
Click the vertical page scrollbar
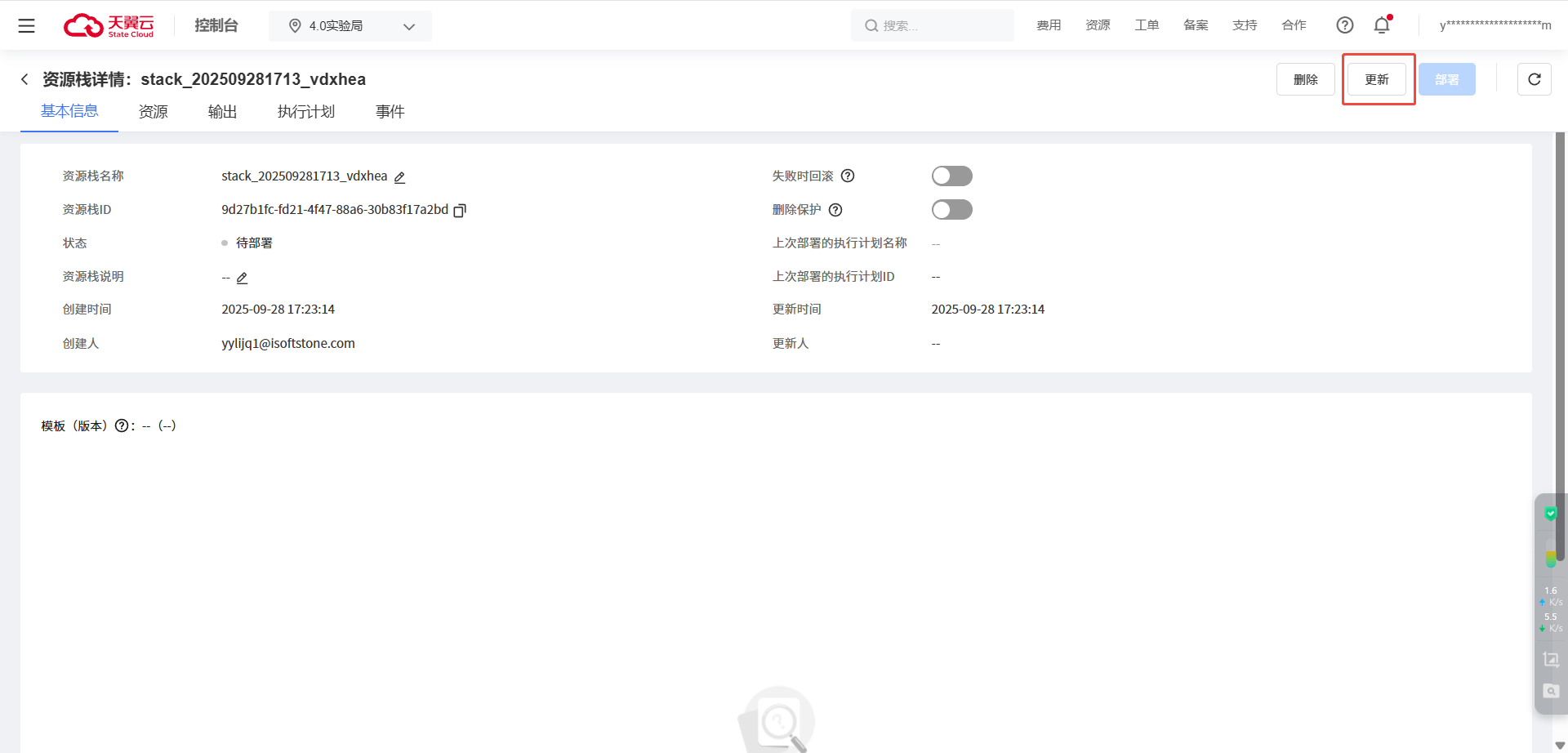coord(1561,346)
